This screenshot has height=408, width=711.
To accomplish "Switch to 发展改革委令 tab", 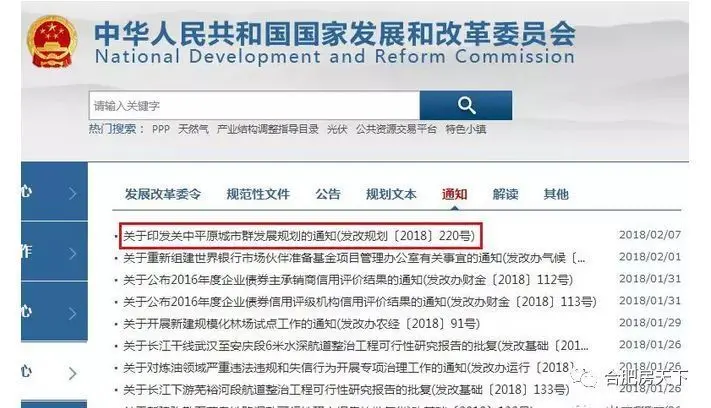I will pos(163,194).
